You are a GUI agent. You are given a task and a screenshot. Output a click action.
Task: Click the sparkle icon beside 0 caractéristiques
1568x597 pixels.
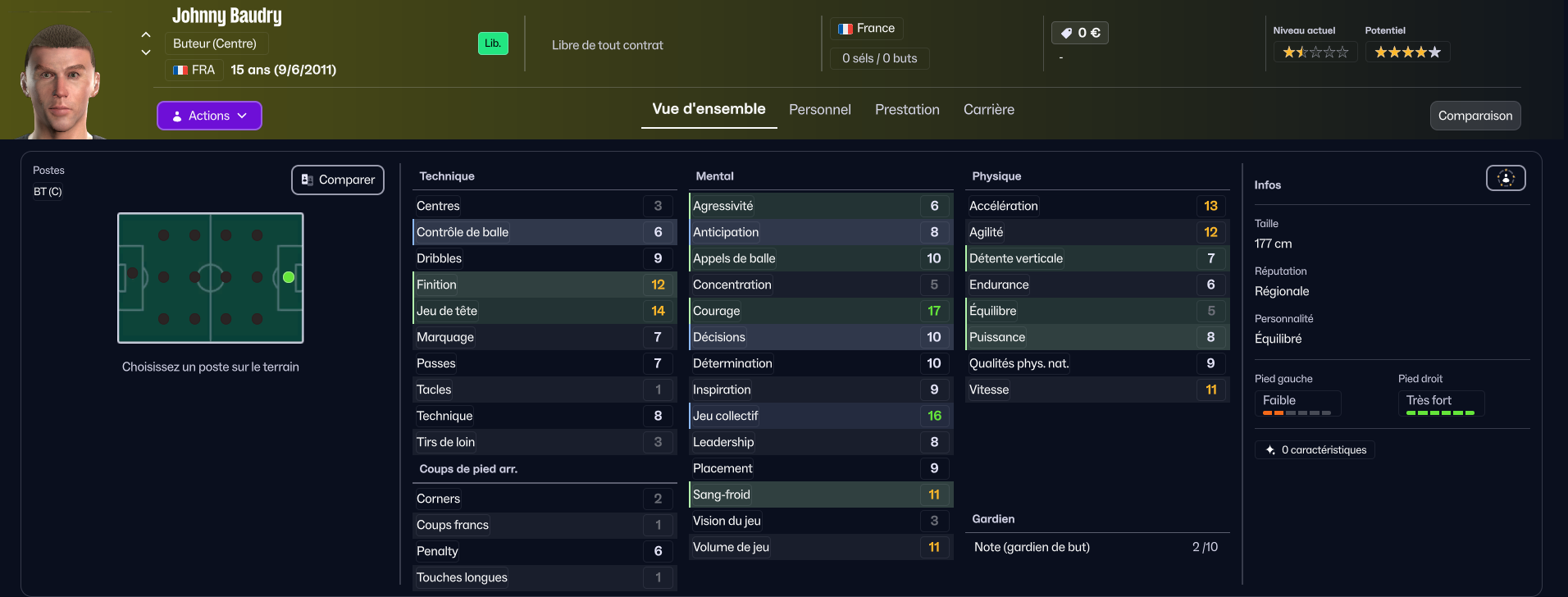click(1270, 450)
